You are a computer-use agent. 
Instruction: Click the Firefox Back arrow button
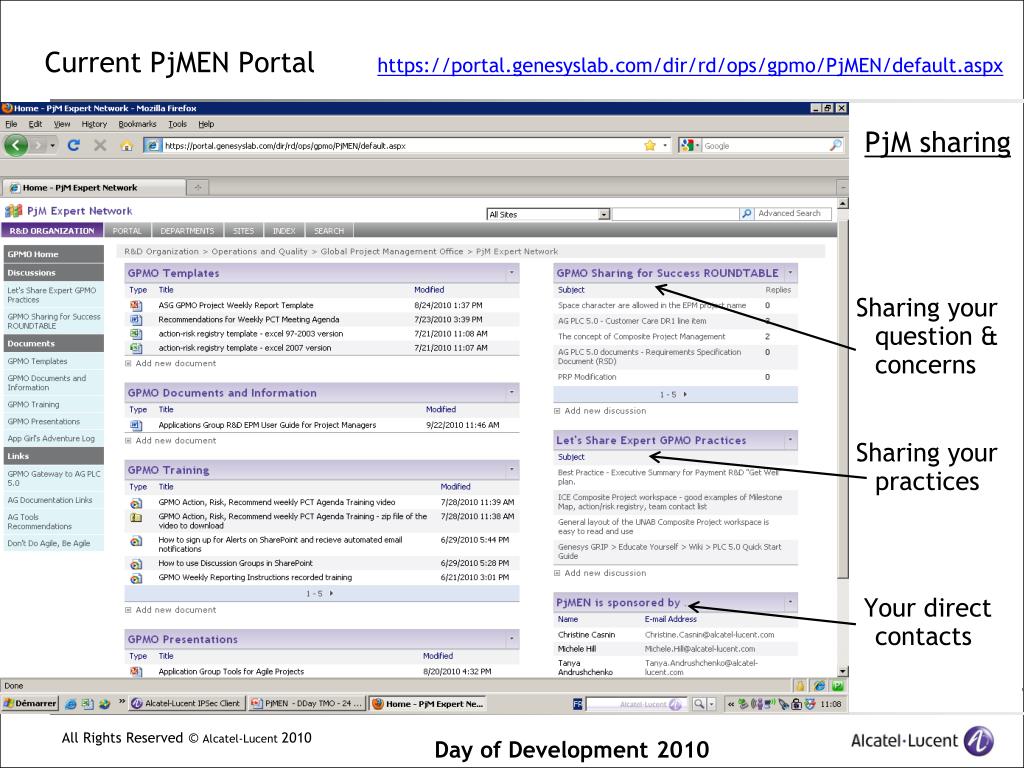(x=16, y=145)
